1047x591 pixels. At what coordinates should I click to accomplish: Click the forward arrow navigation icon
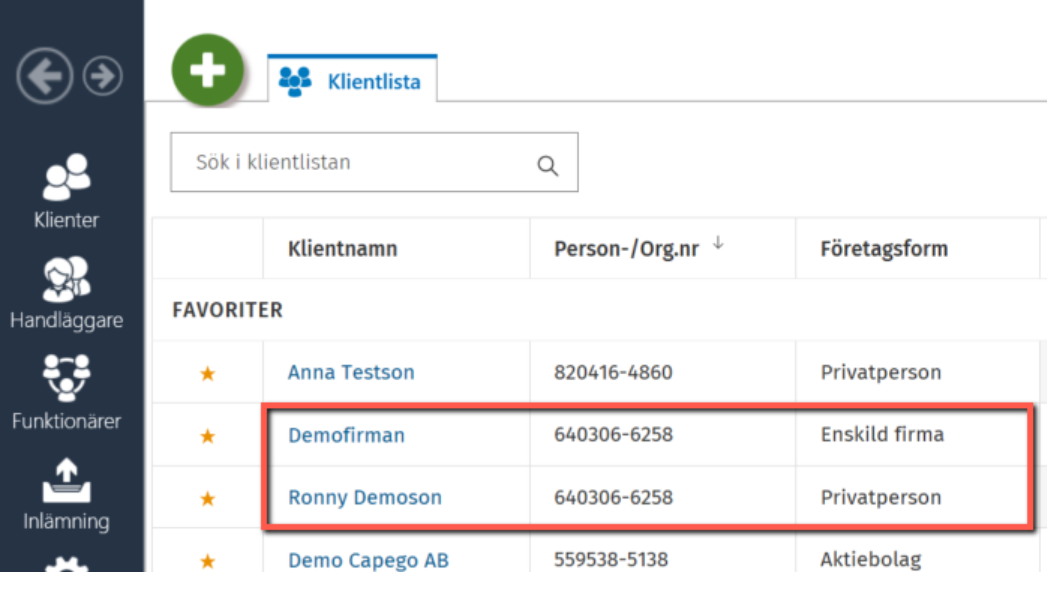103,76
